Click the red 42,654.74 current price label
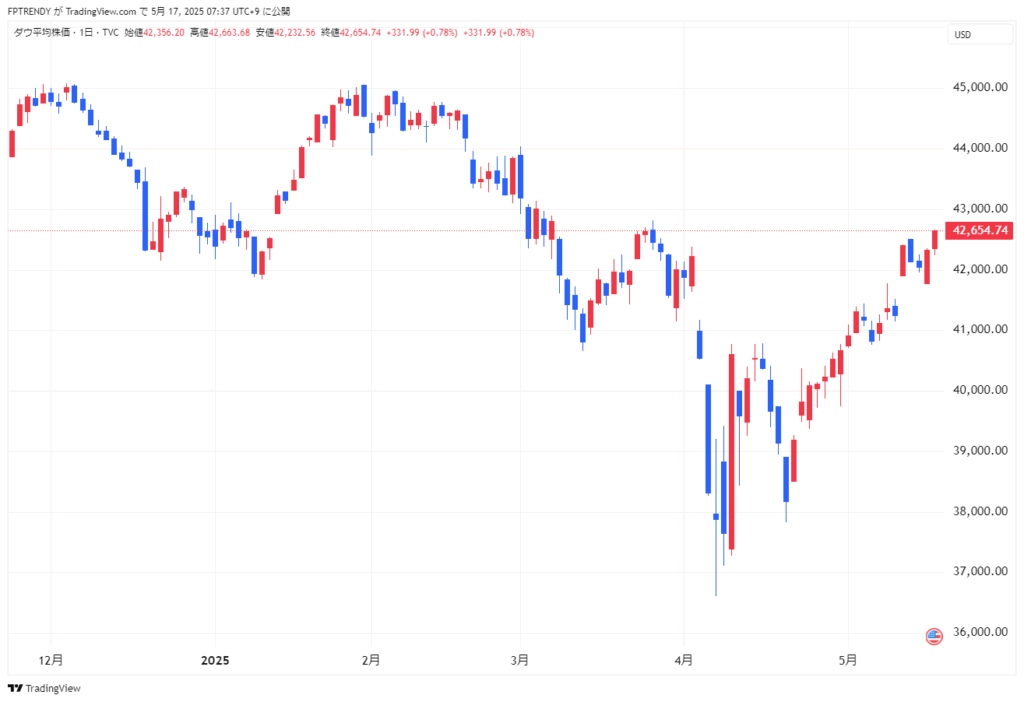 [981, 231]
